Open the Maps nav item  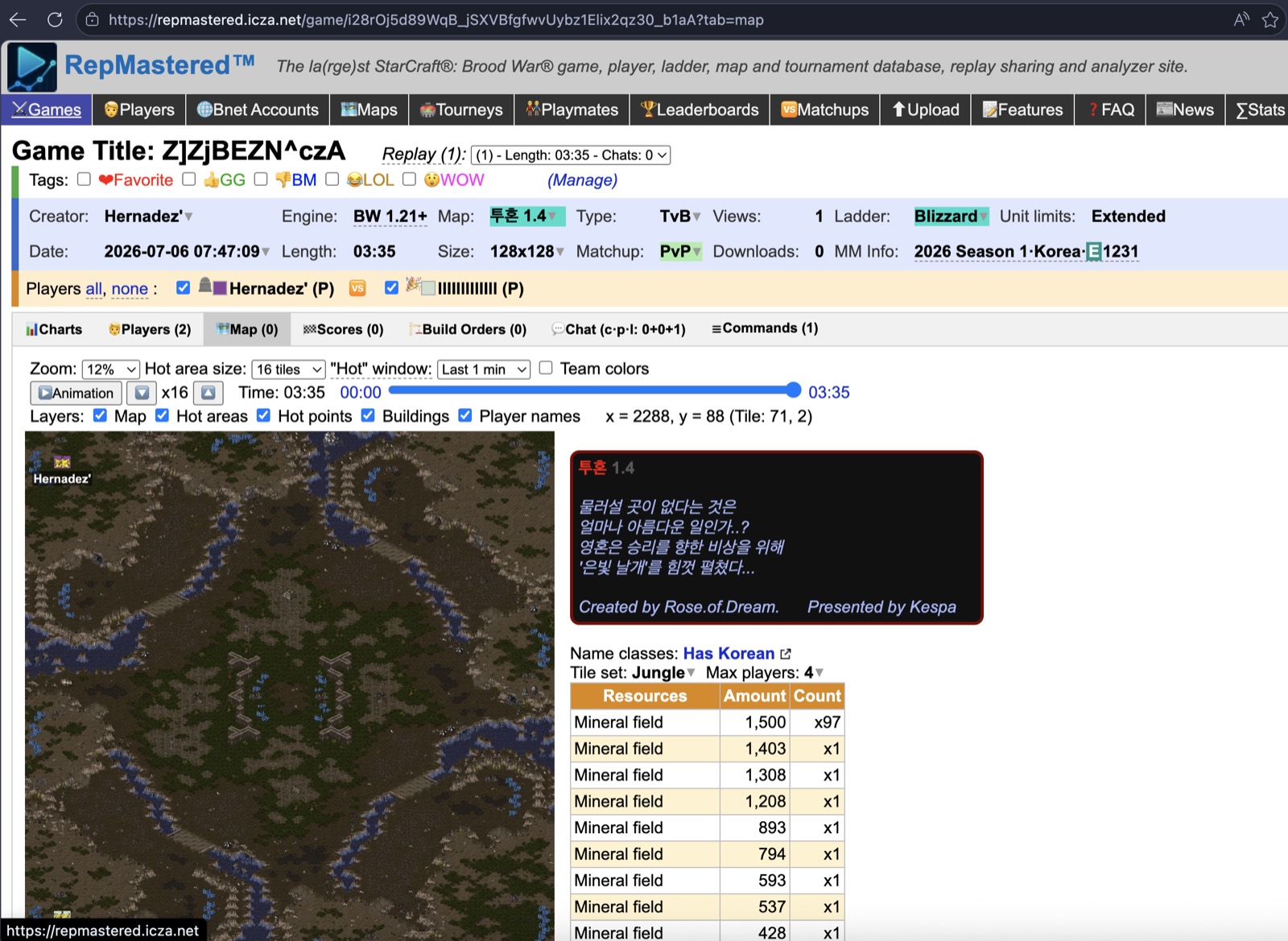369,109
